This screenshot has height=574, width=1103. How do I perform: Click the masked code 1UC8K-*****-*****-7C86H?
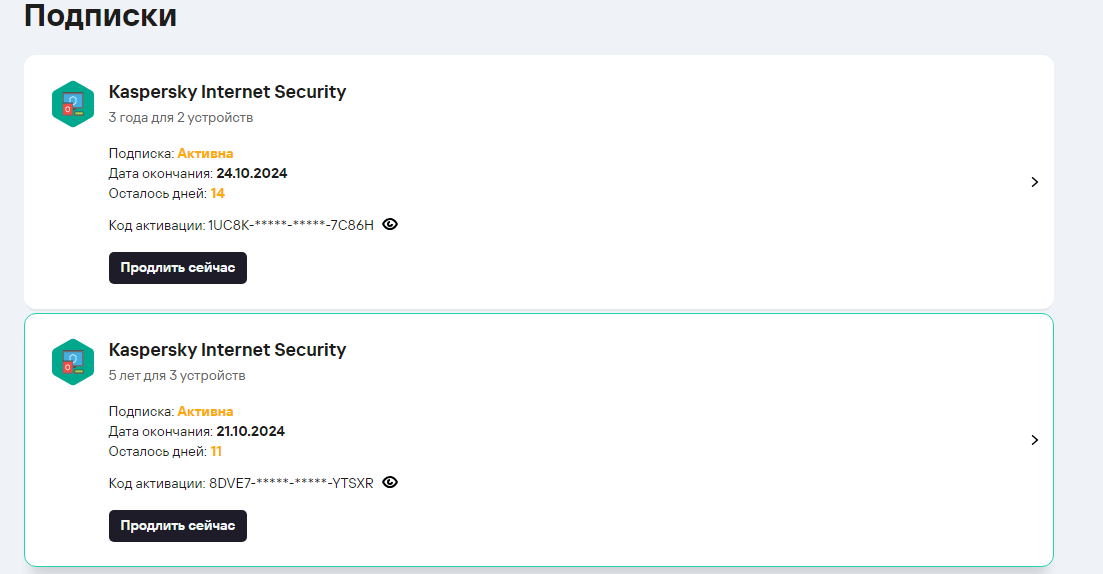coord(291,225)
